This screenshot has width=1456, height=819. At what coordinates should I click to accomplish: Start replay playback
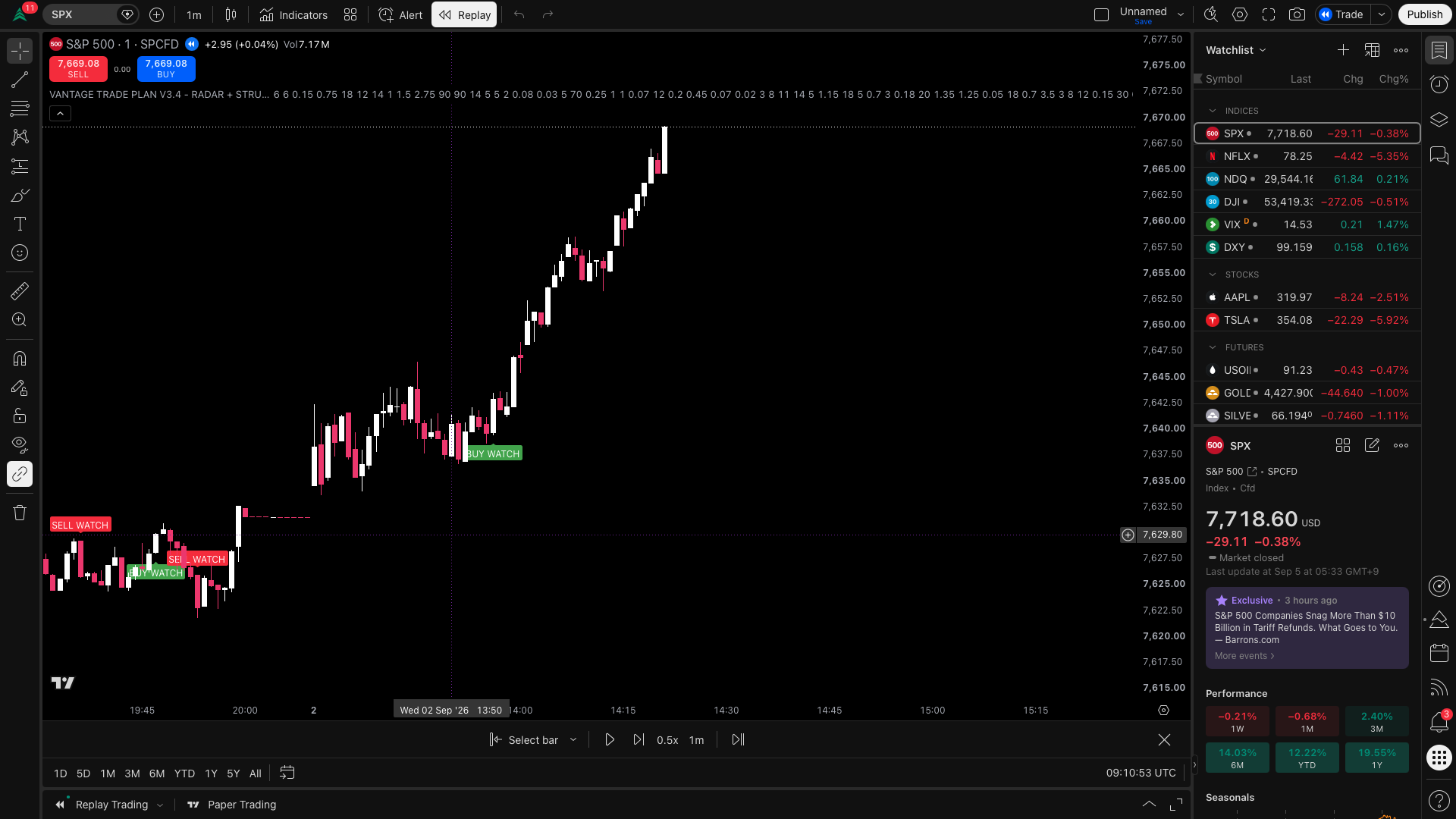coord(610,740)
